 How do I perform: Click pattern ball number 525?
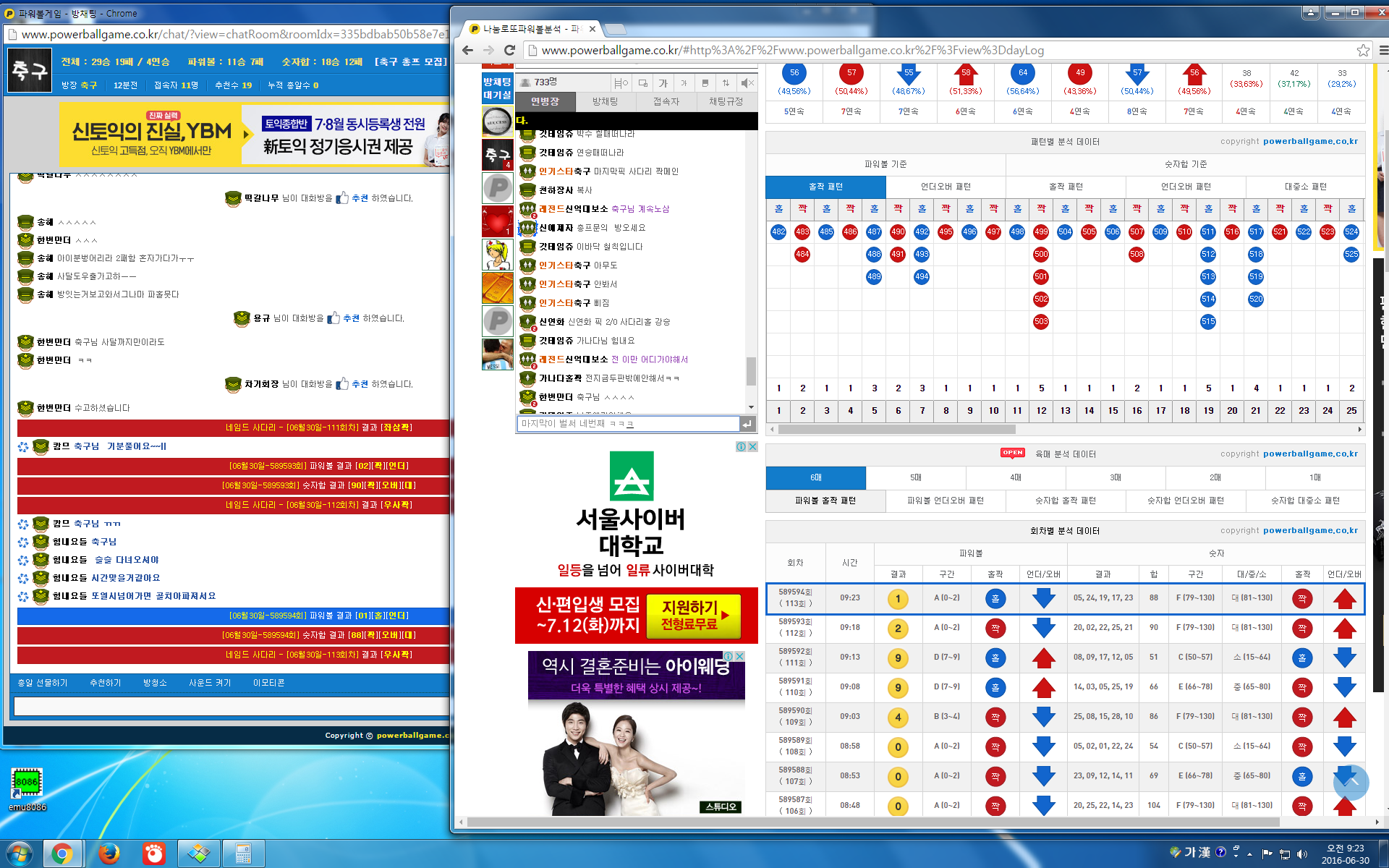tap(1351, 254)
